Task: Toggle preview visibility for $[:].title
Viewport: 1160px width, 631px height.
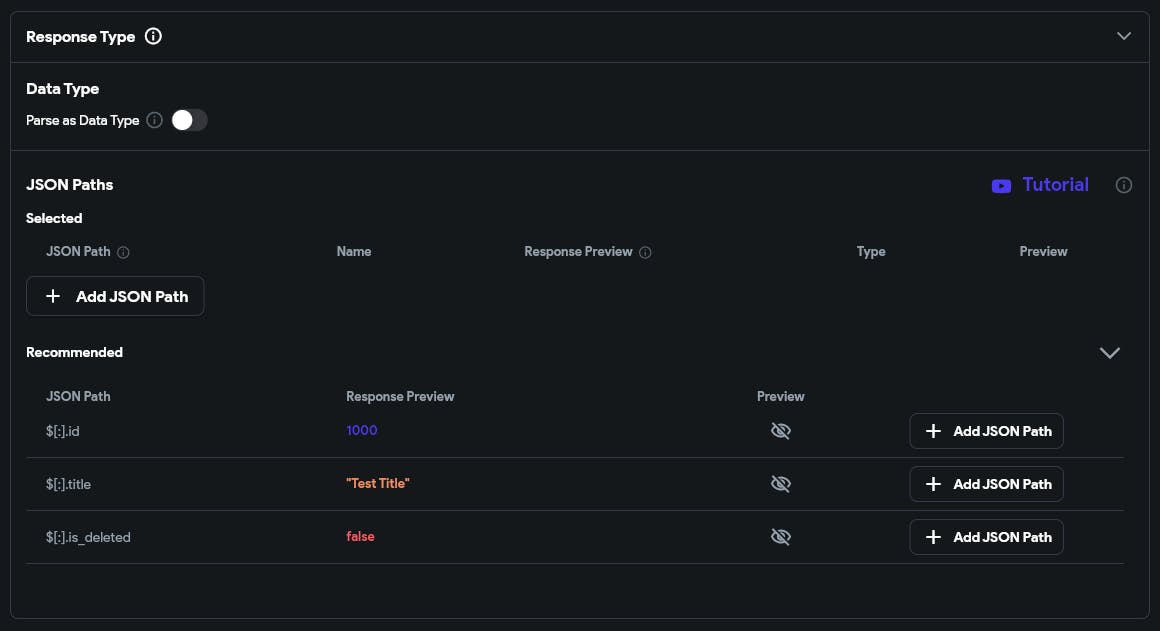Action: pos(781,484)
